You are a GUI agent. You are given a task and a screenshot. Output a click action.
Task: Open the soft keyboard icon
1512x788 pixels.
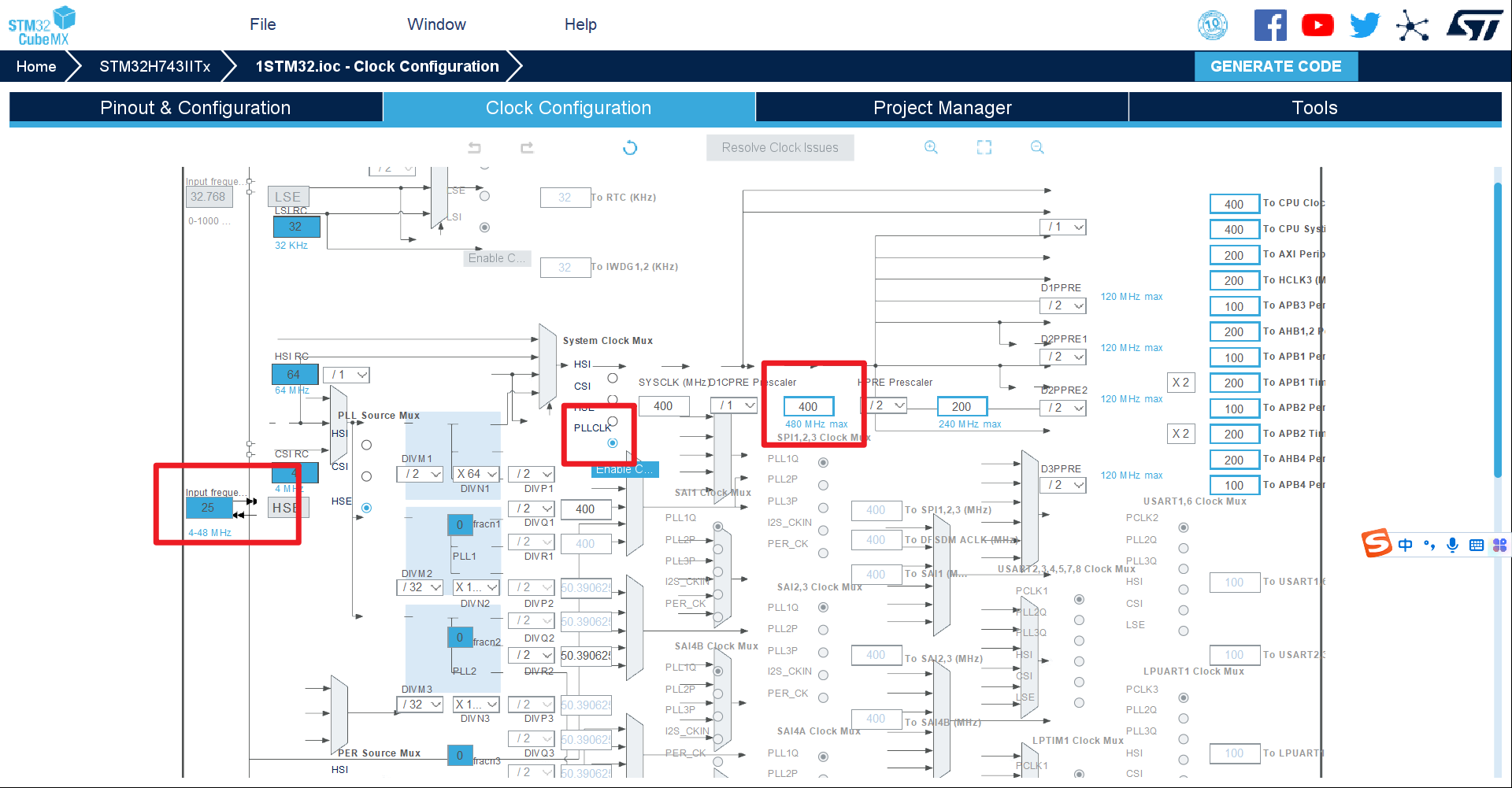coord(1477,545)
